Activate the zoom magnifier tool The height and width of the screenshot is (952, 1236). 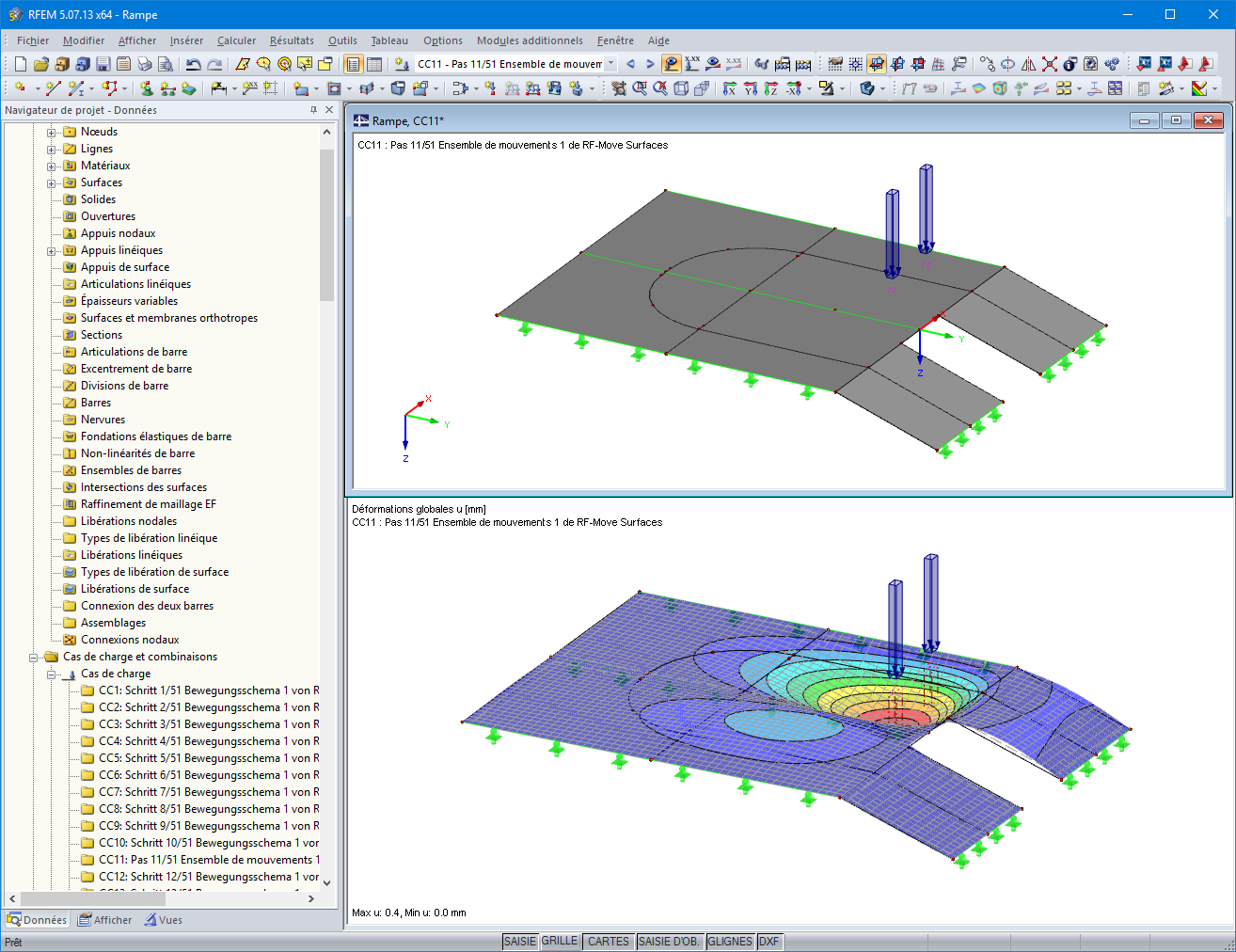(642, 87)
